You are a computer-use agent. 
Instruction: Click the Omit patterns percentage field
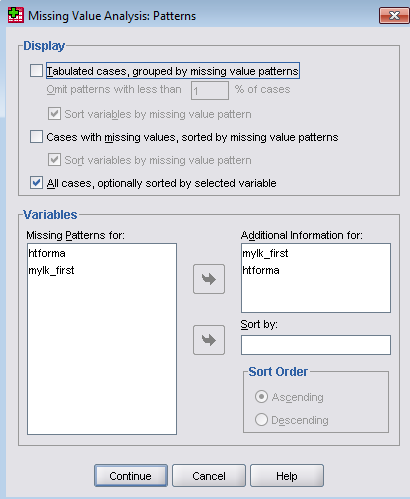point(210,90)
